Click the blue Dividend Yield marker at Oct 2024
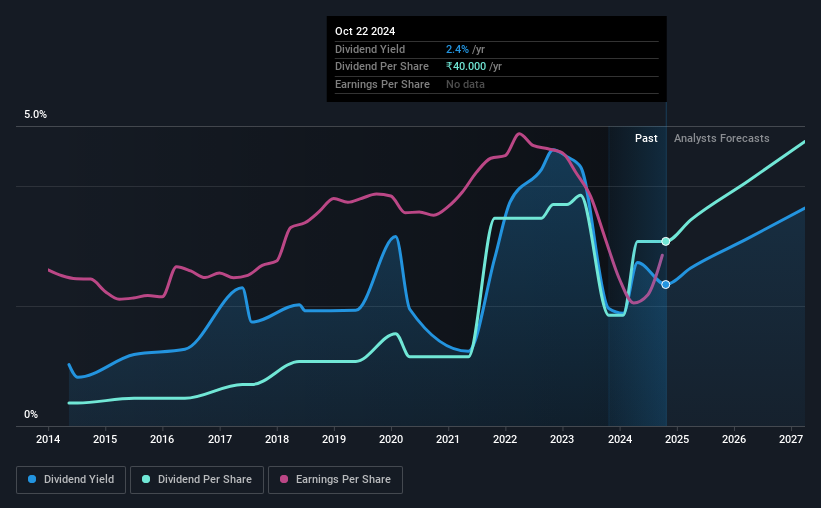The image size is (821, 508). click(665, 284)
